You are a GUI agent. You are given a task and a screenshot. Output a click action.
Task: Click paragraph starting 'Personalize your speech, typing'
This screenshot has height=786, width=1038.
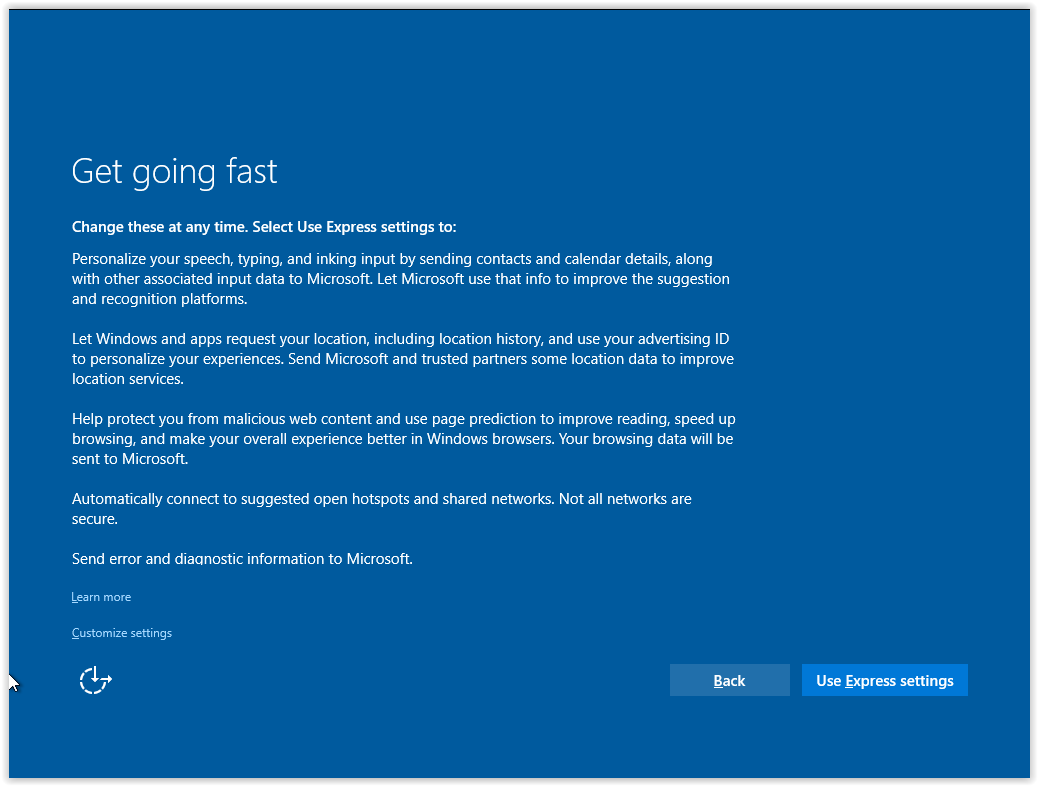pyautogui.click(x=401, y=279)
